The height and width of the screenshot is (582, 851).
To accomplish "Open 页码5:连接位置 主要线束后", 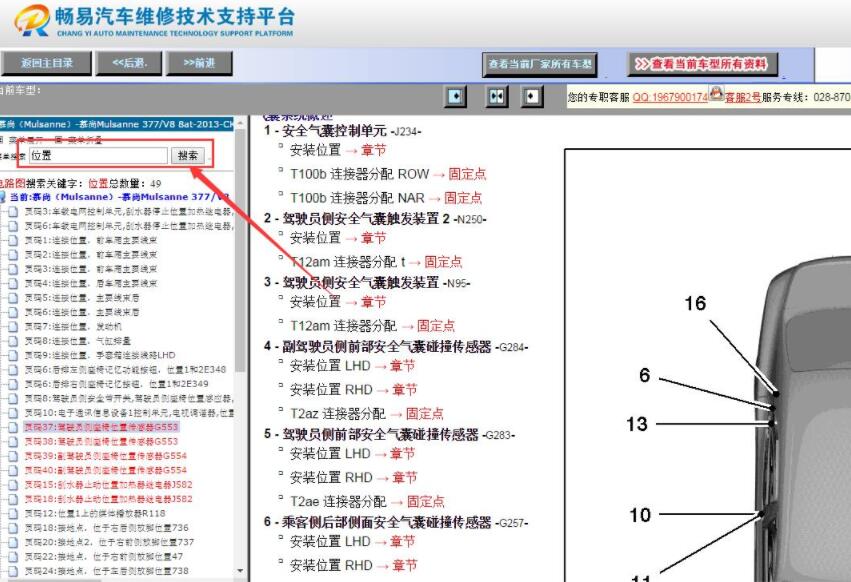I will [x=82, y=298].
